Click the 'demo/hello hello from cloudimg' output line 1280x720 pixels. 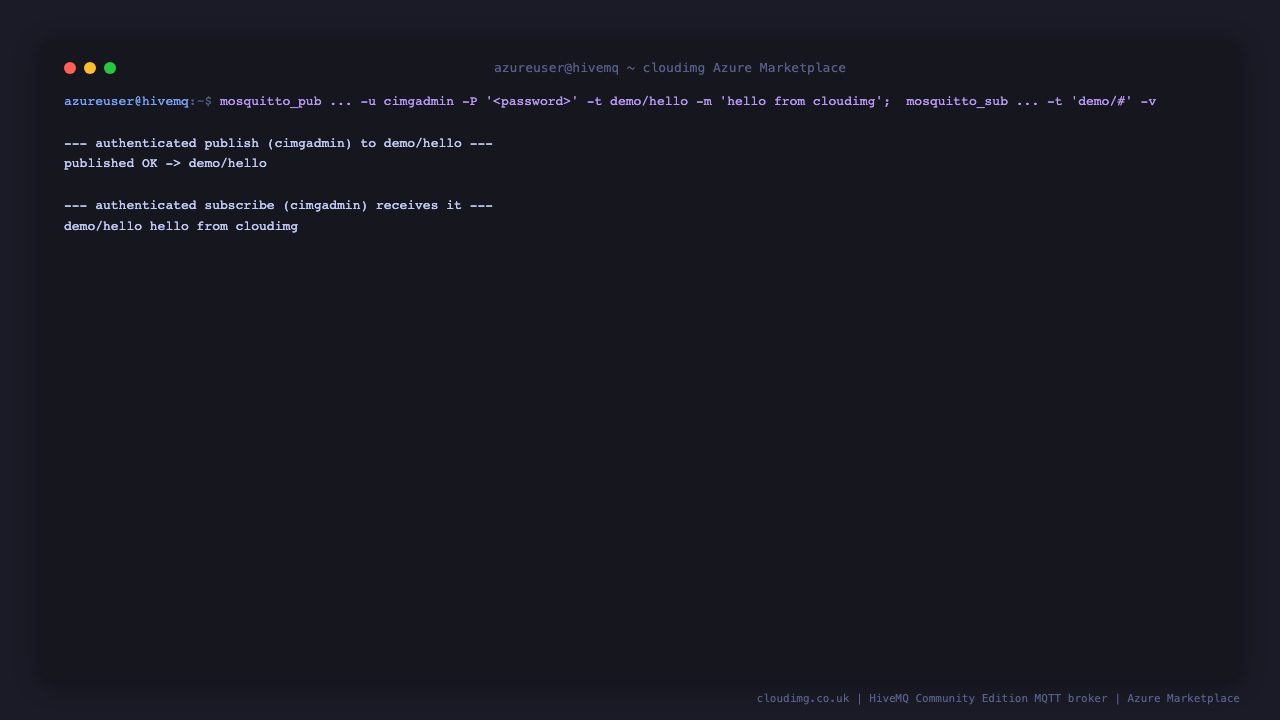[x=181, y=226]
